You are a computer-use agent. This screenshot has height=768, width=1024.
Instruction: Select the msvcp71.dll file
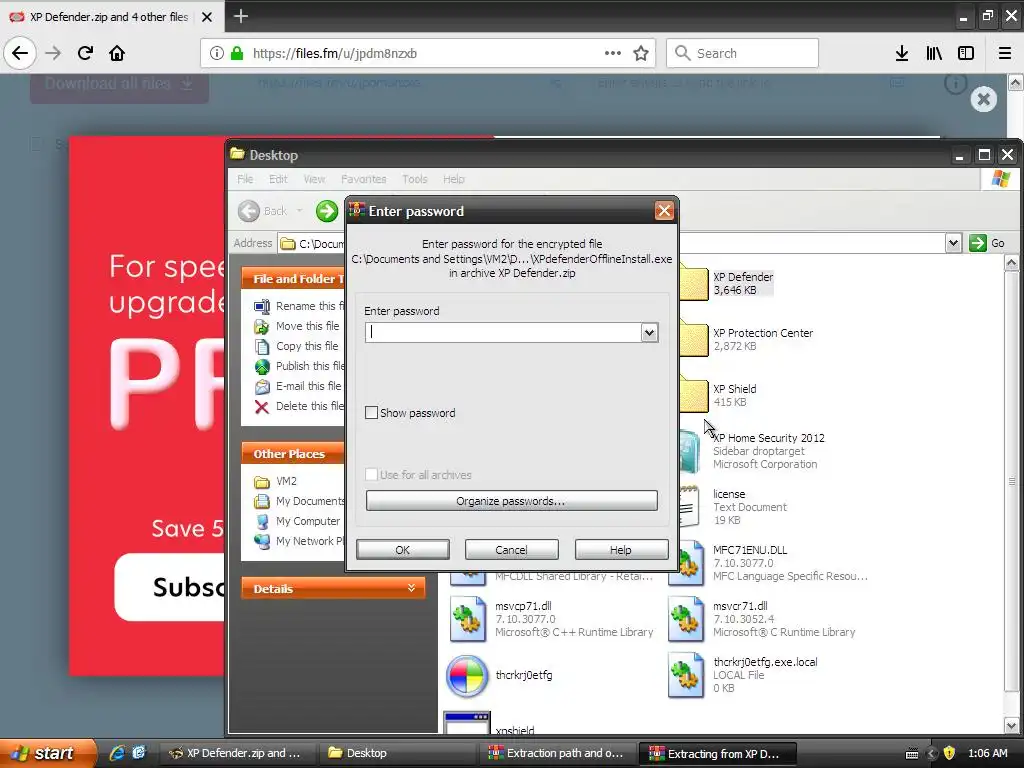[551, 618]
